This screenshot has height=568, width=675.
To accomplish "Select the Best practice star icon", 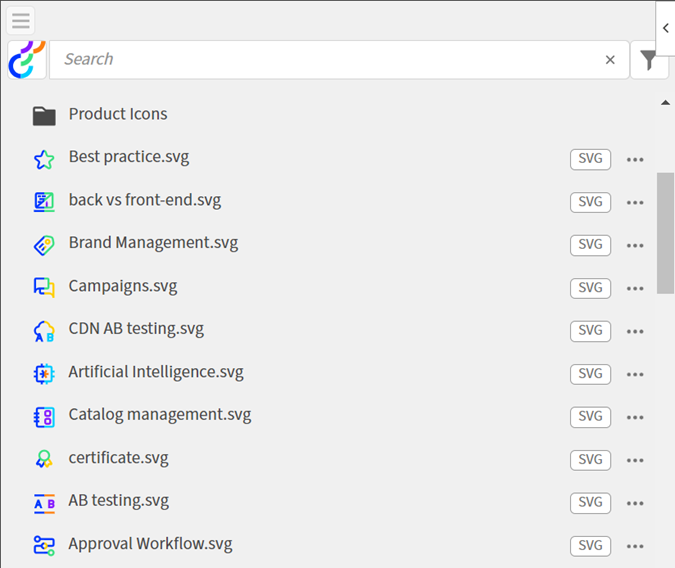I will [x=44, y=159].
